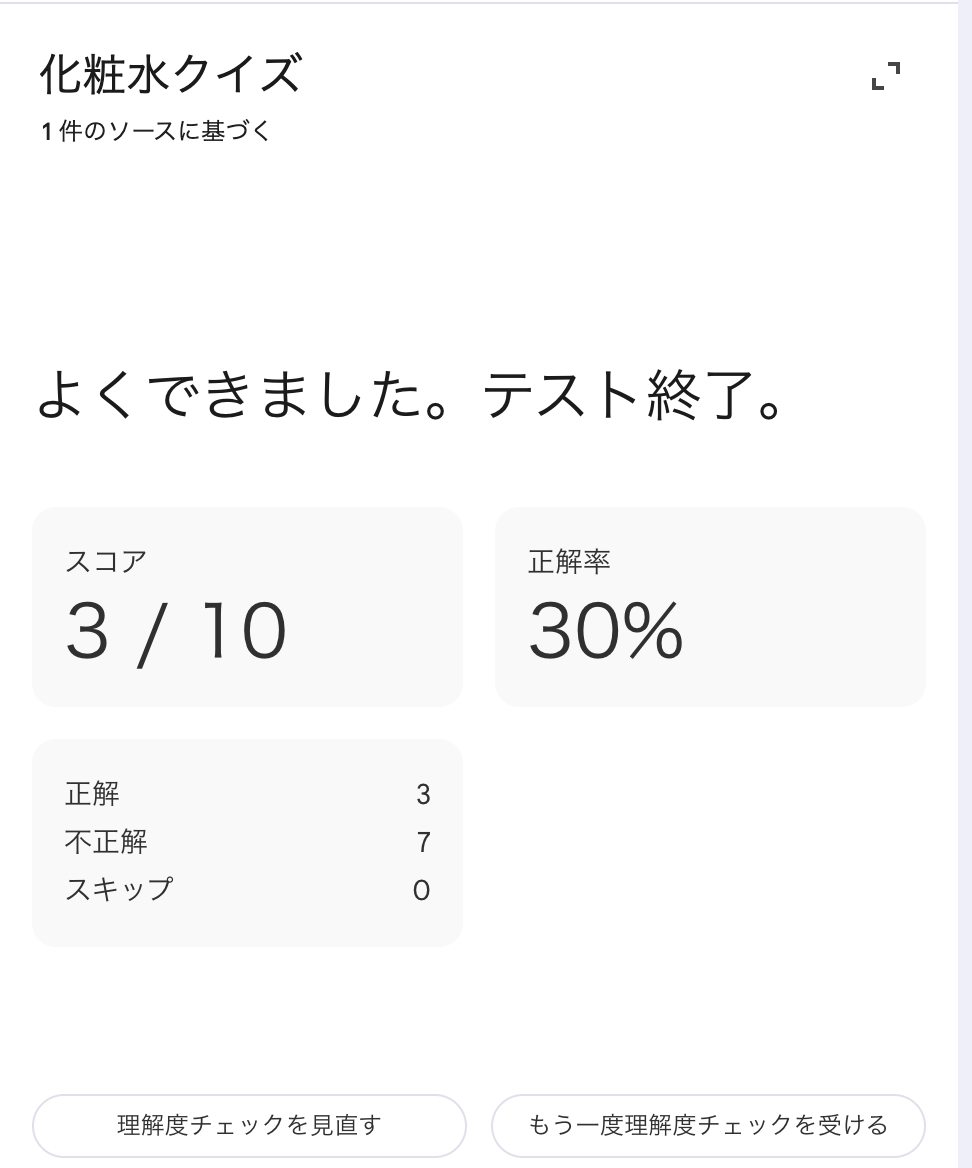Click the 1件のソースに基づく source text
The height and width of the screenshot is (1168, 972).
click(156, 131)
